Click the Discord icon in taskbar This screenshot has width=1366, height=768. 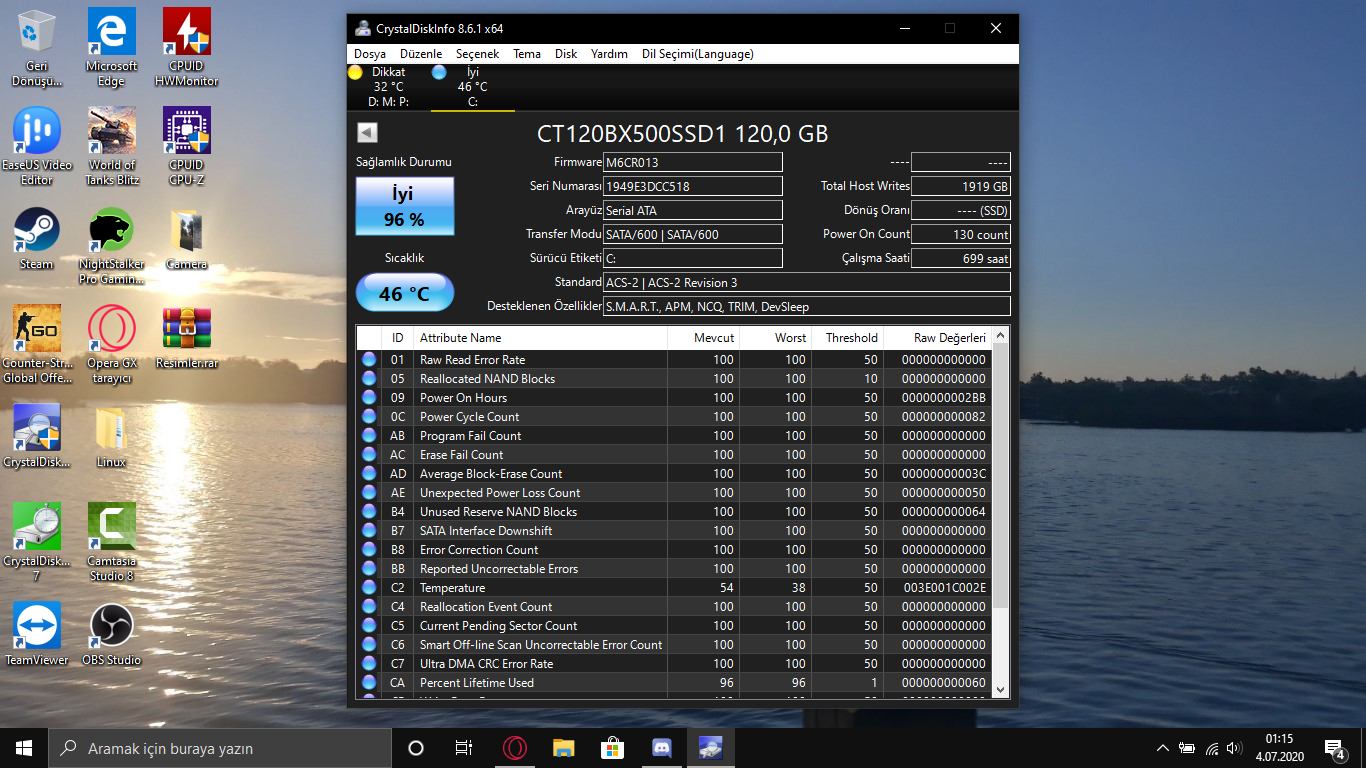(x=661, y=748)
